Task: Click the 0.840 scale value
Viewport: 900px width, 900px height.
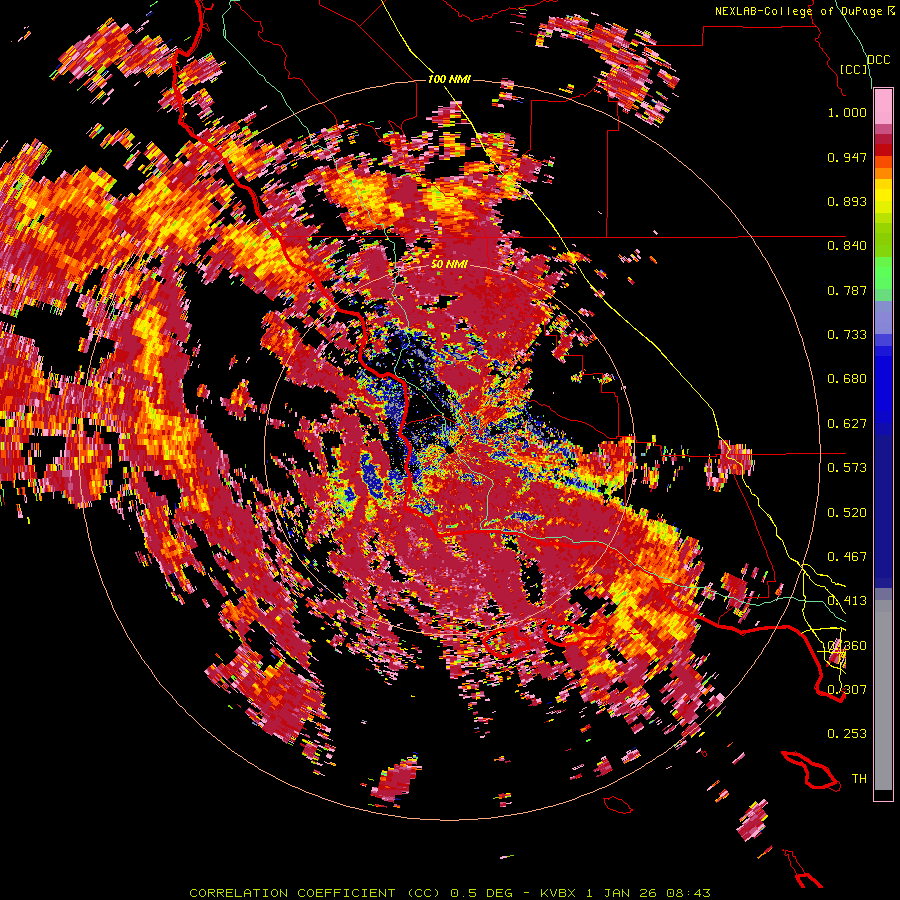Action: click(847, 246)
